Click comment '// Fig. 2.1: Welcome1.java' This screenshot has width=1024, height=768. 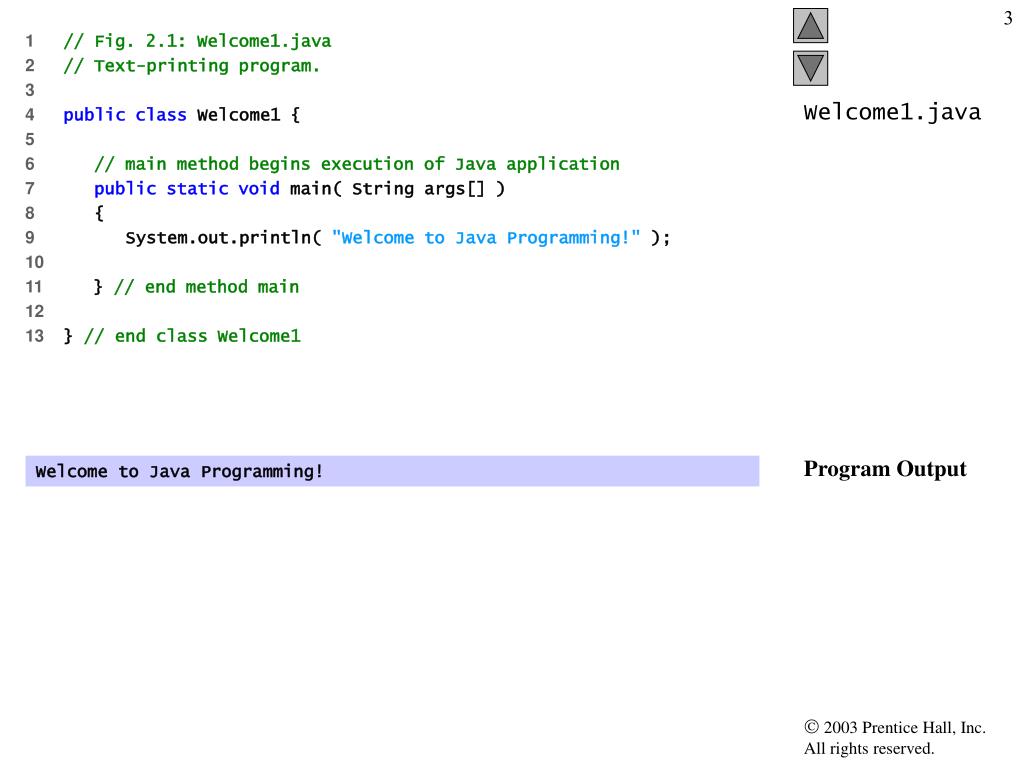[197, 41]
